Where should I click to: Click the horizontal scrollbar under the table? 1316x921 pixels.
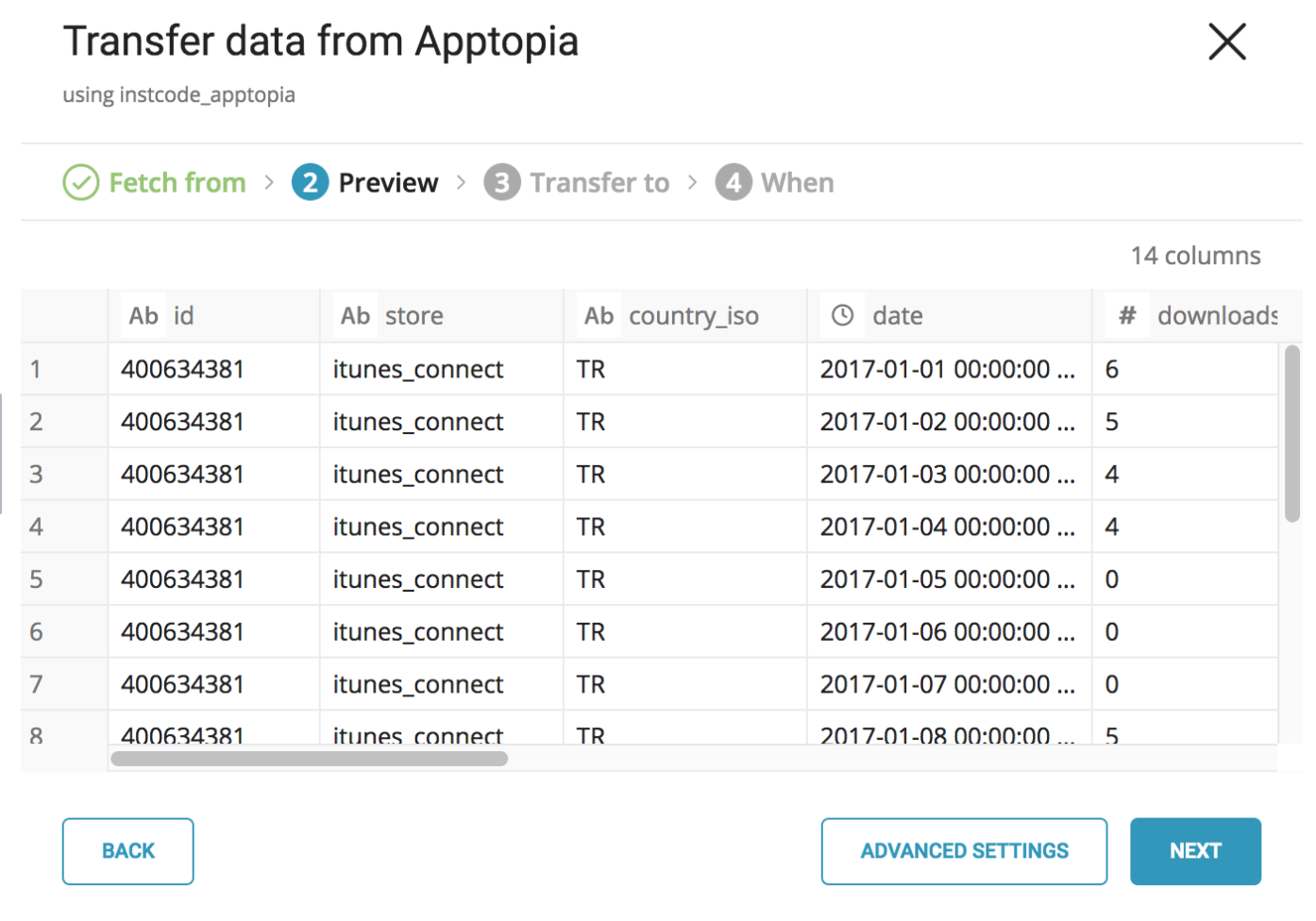pos(310,759)
